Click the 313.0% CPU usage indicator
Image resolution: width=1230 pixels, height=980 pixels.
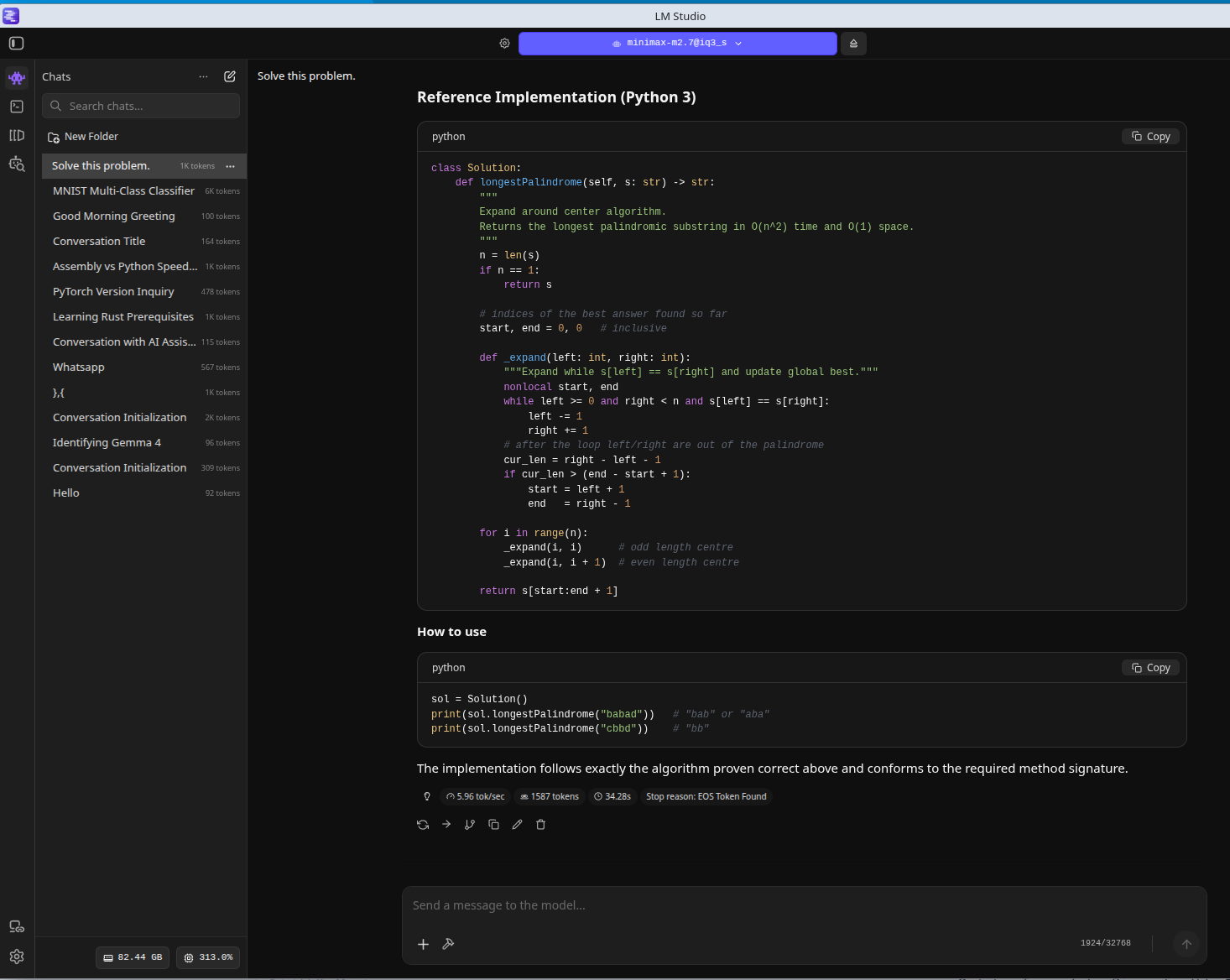point(208,957)
